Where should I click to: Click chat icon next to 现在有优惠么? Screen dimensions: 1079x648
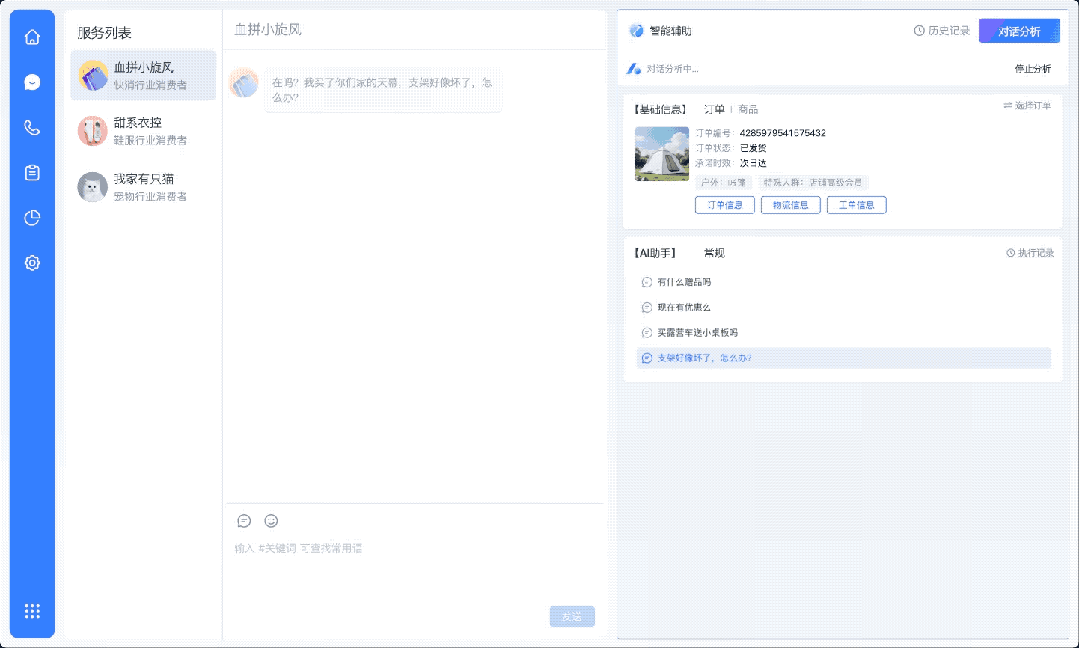coord(647,307)
